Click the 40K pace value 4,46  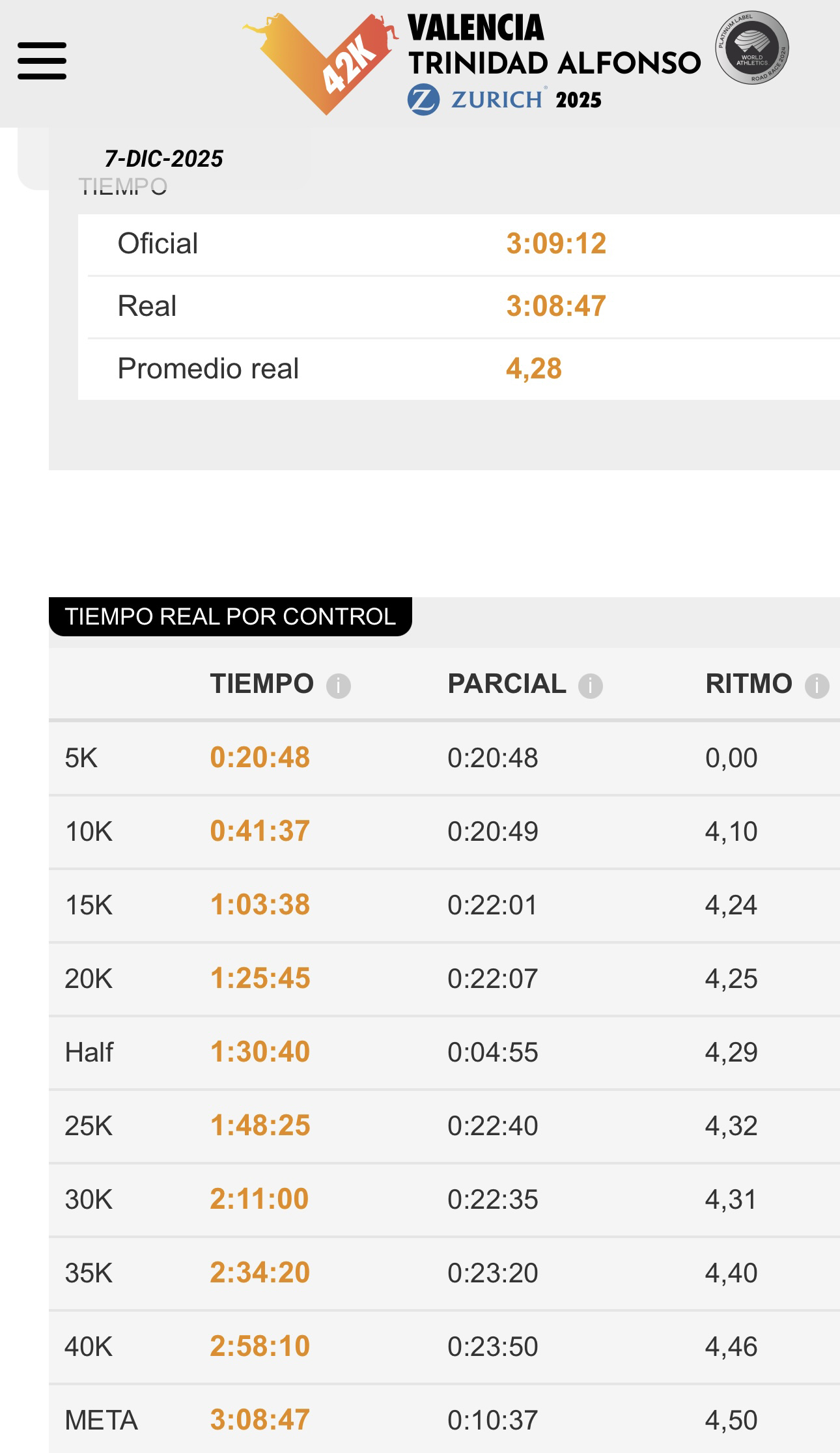[x=731, y=1347]
